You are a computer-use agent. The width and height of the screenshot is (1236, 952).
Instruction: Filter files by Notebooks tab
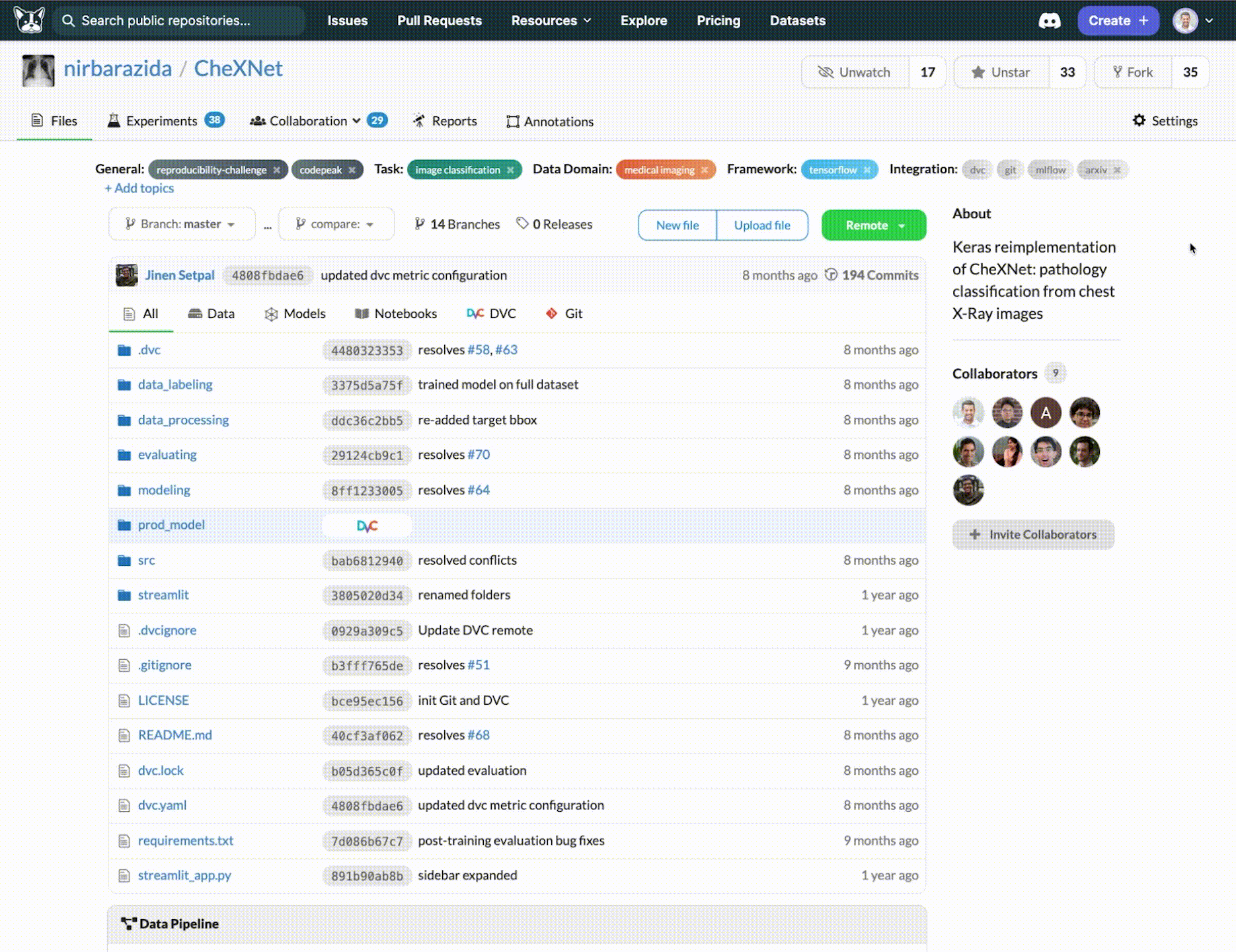(x=396, y=313)
